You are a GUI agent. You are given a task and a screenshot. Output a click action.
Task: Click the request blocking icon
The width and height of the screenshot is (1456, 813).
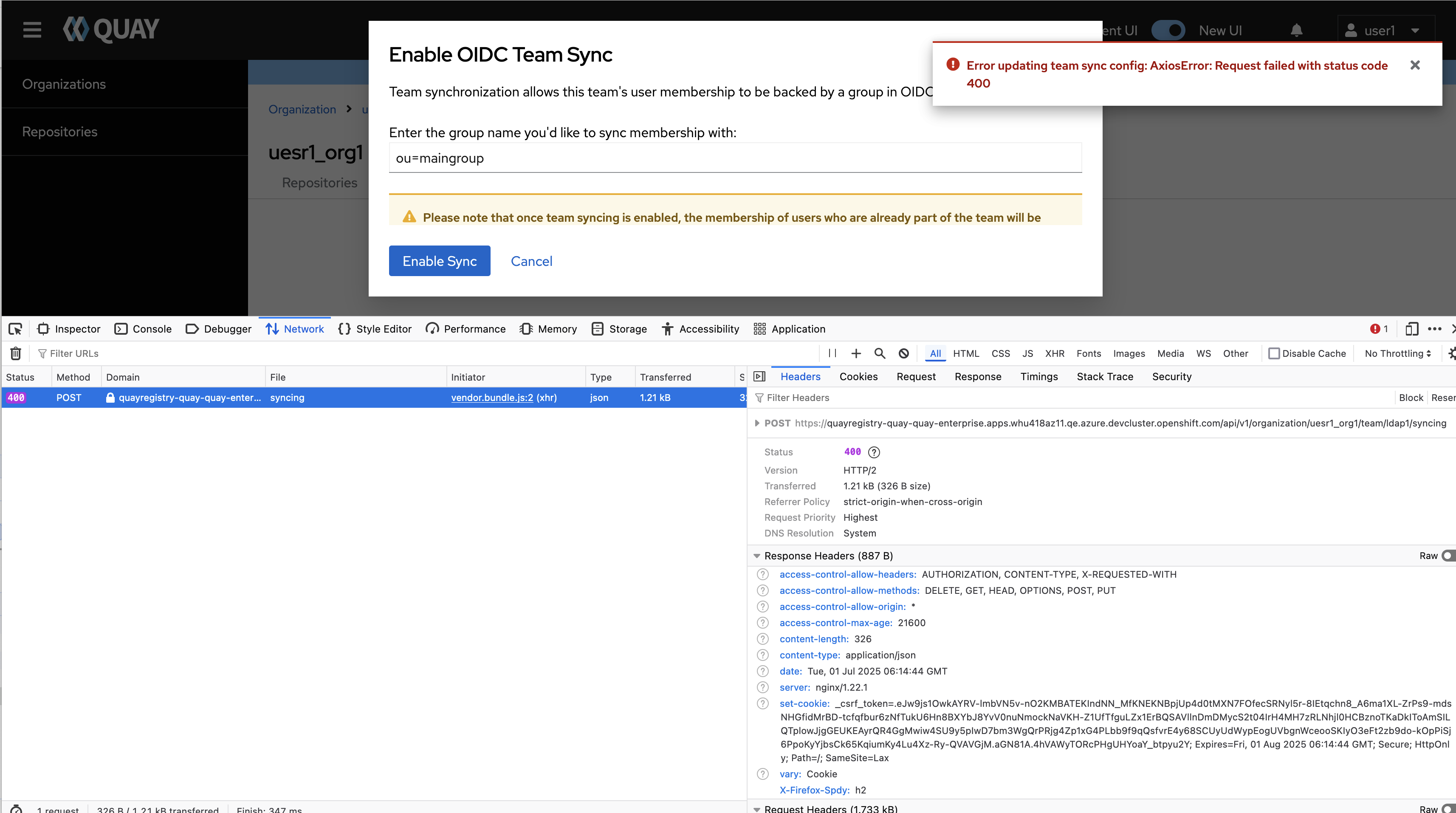(x=904, y=353)
